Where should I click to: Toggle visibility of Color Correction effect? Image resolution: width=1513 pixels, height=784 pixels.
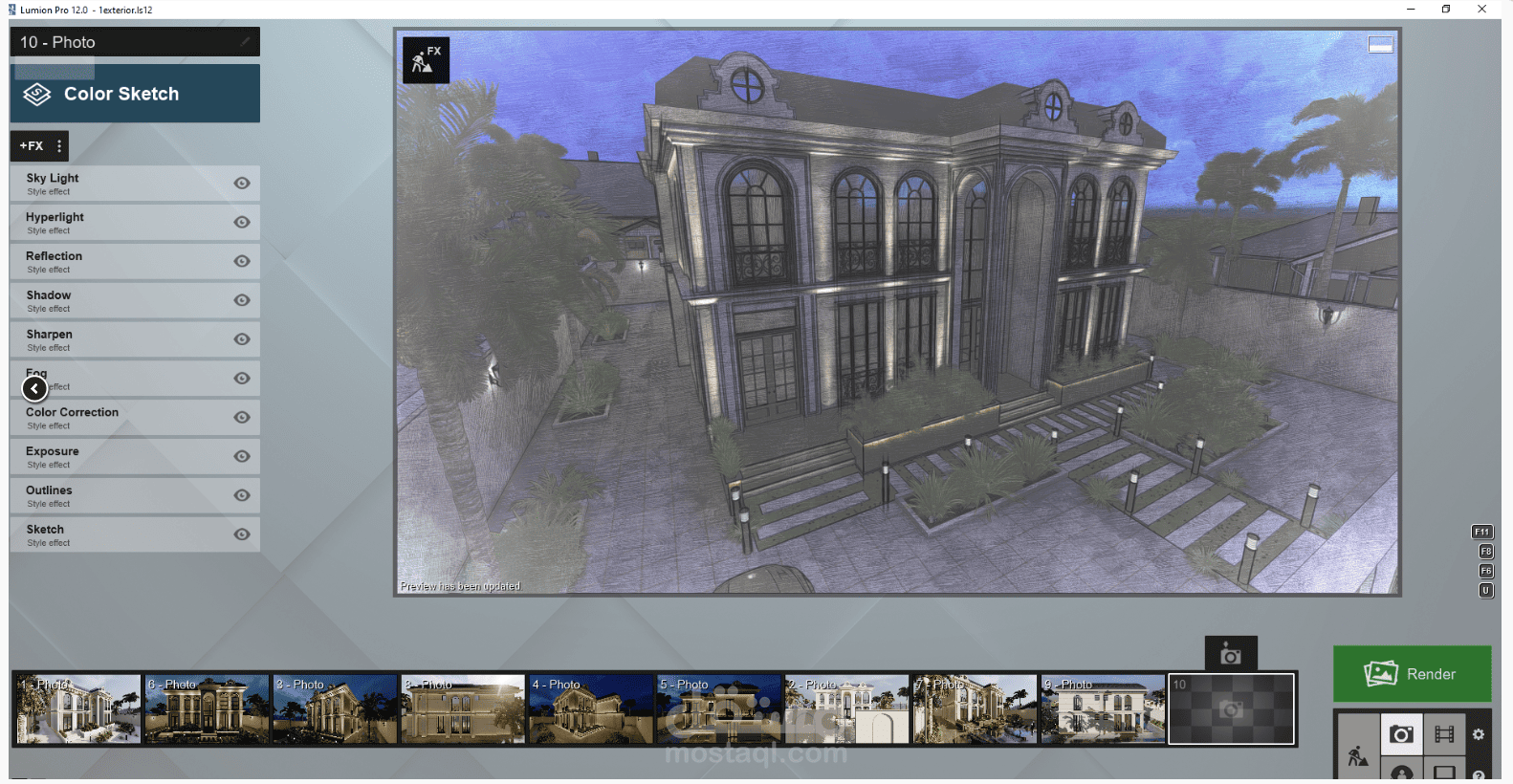(x=242, y=418)
